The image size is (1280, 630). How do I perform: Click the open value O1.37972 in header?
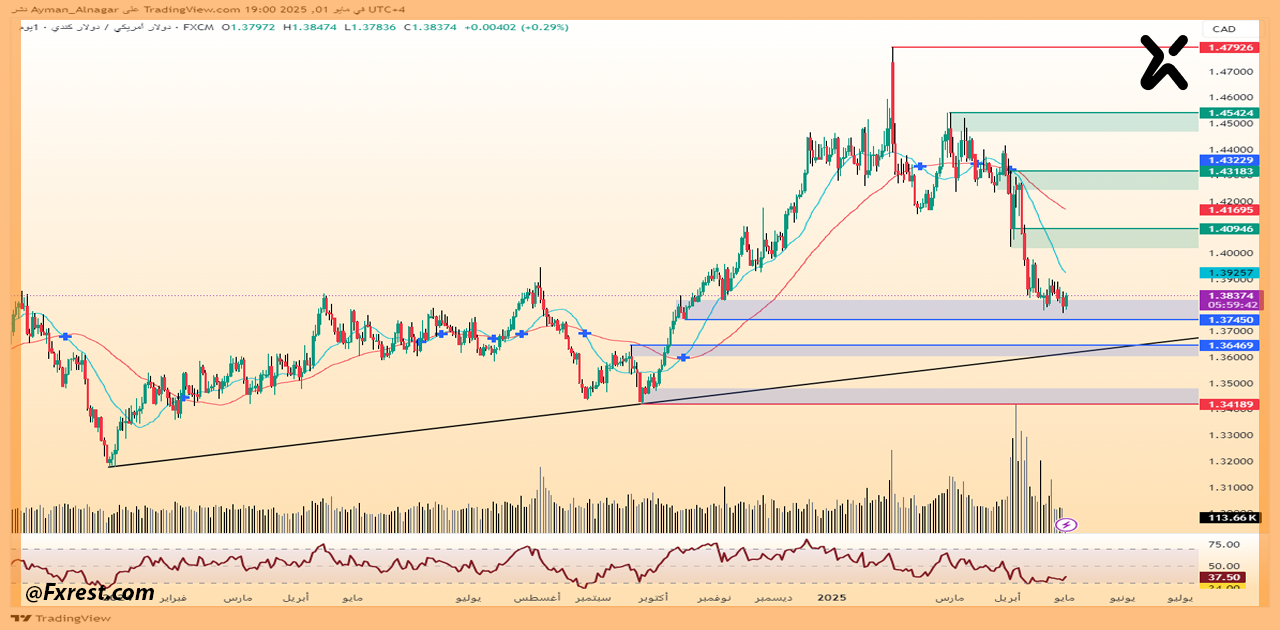pos(249,27)
